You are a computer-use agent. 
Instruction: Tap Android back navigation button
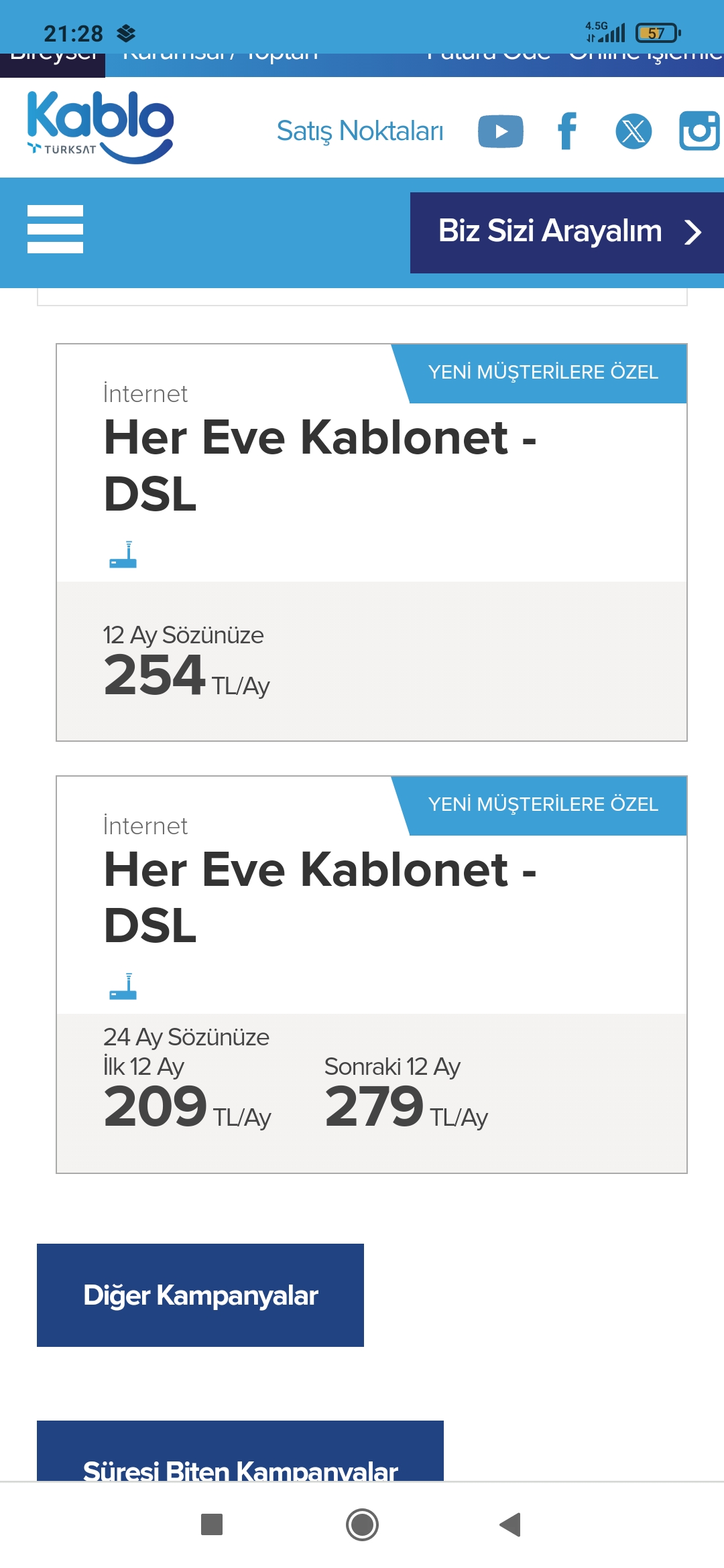tap(511, 1524)
